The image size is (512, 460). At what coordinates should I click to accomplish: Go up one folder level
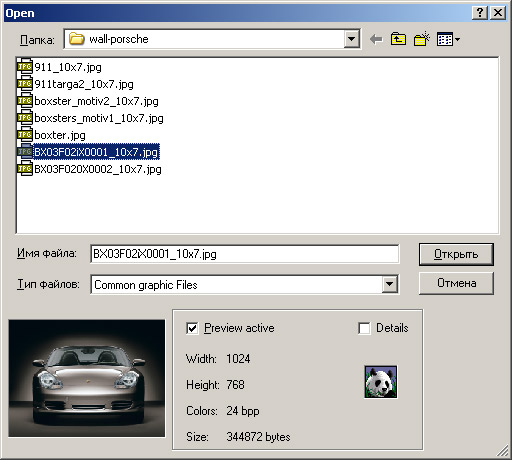tap(398, 39)
